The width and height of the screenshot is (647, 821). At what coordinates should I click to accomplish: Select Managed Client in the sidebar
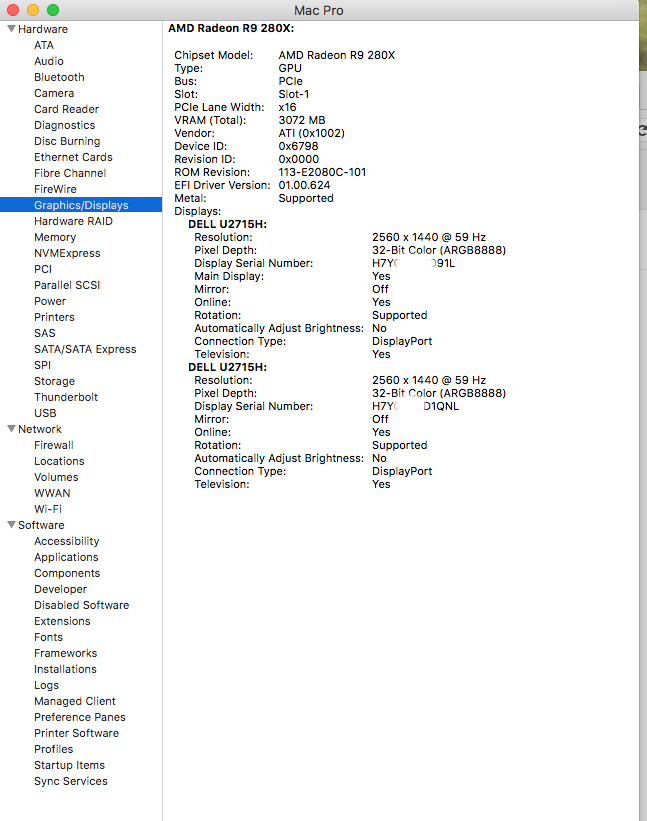tap(75, 701)
